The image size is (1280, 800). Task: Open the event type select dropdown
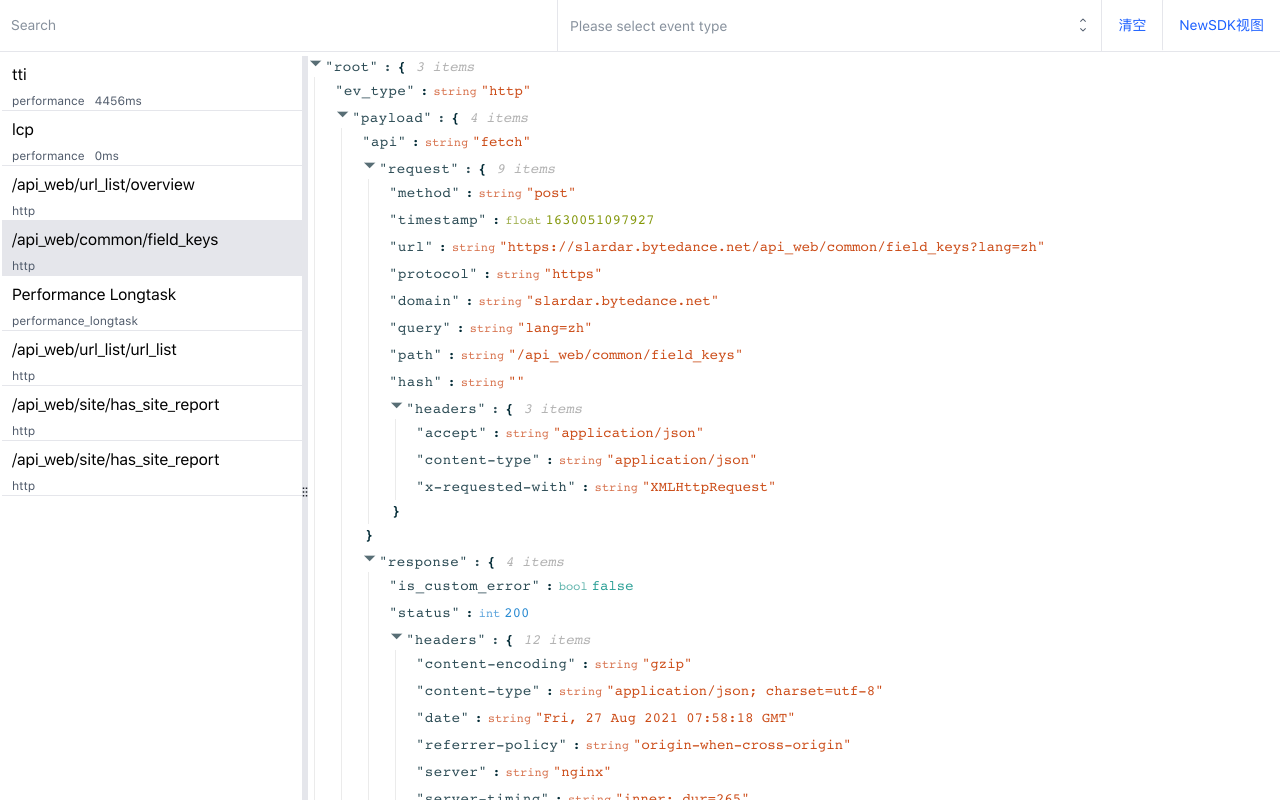(820, 26)
